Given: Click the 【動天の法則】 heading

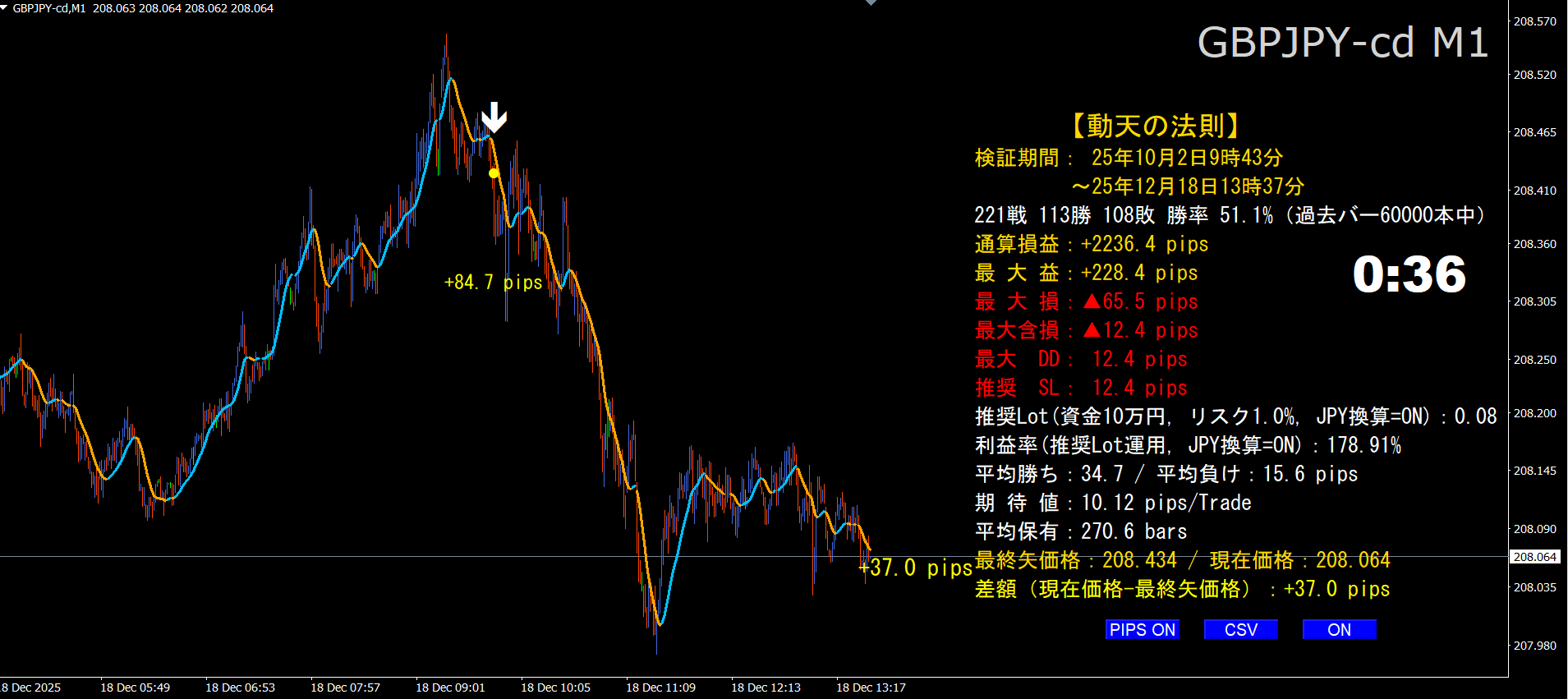Looking at the screenshot, I should point(1156,126).
